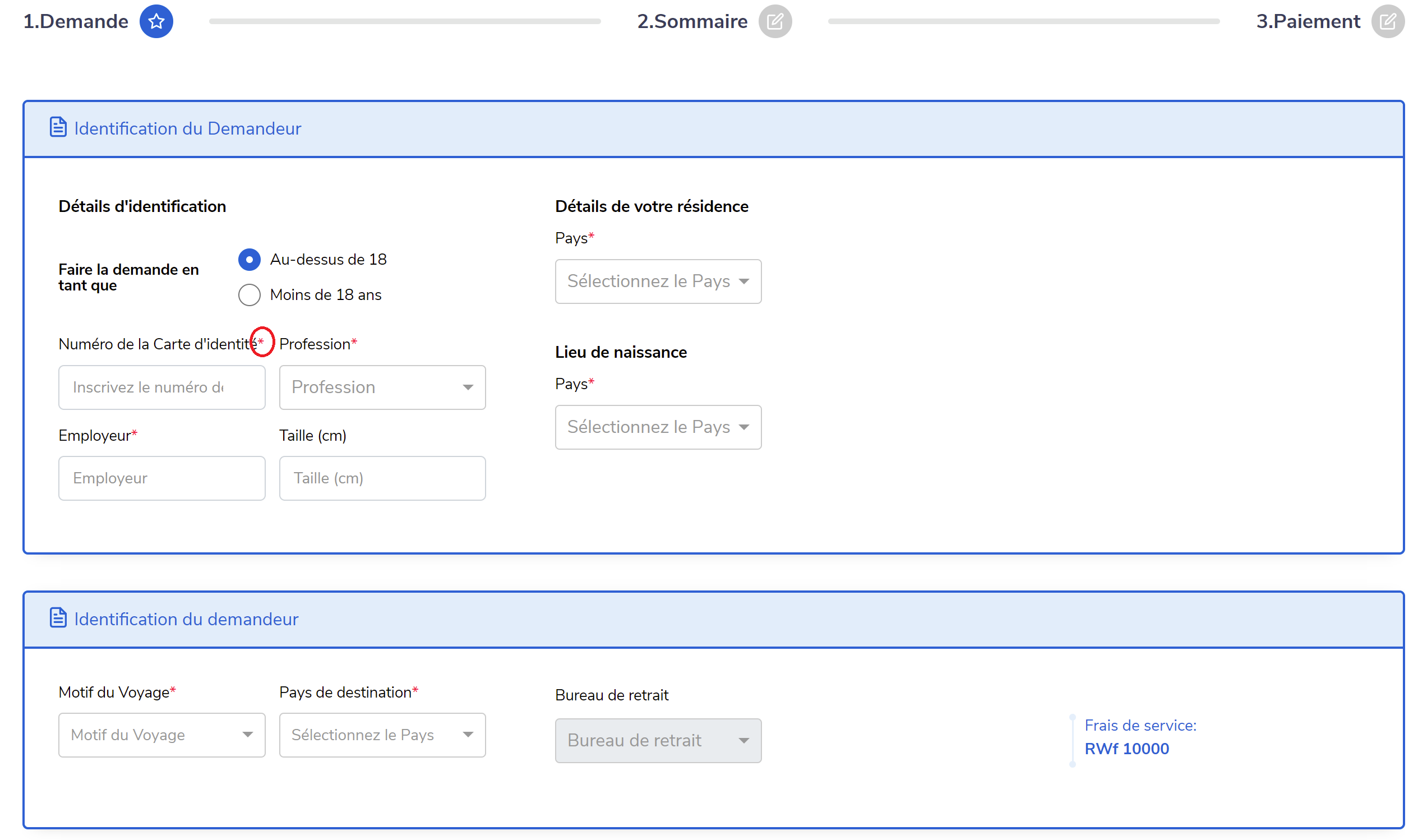Open the Lieu de naissance Pays dropdown
The image size is (1418, 840).
coord(658,427)
